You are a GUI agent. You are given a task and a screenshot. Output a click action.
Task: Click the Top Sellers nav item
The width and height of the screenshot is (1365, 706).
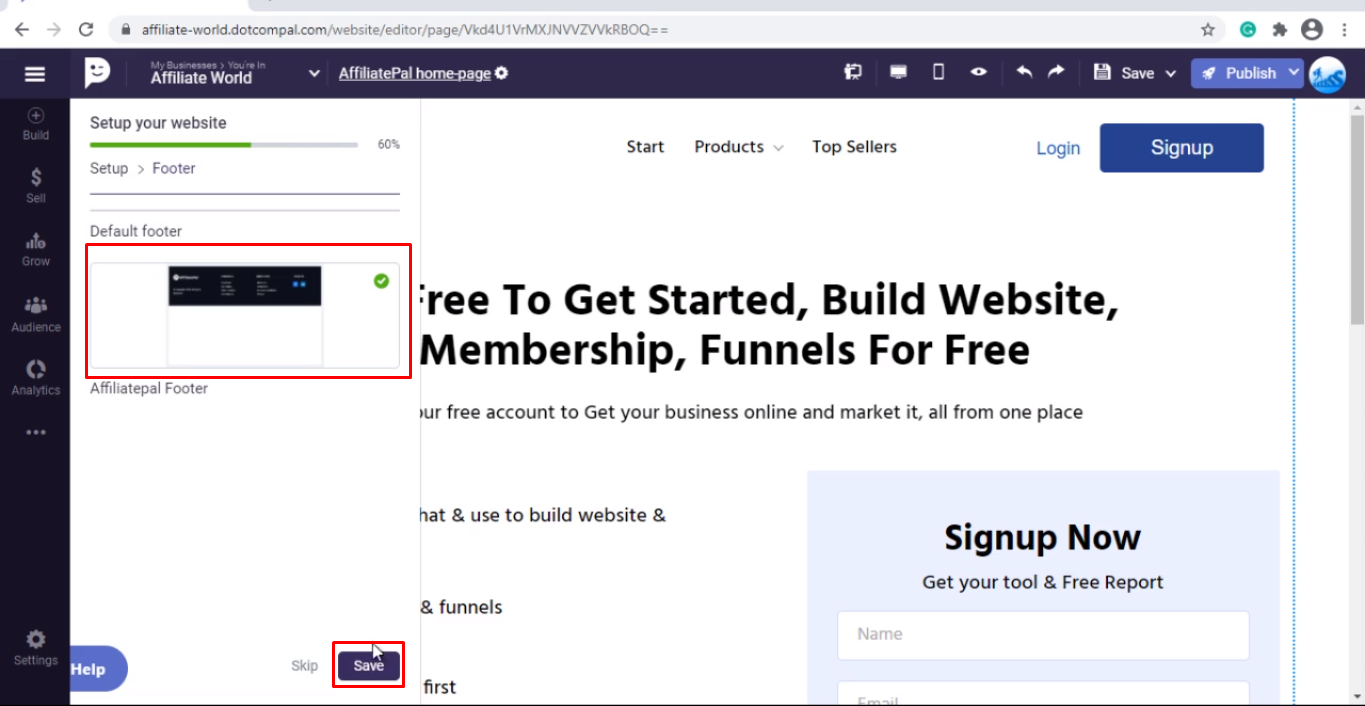click(854, 147)
